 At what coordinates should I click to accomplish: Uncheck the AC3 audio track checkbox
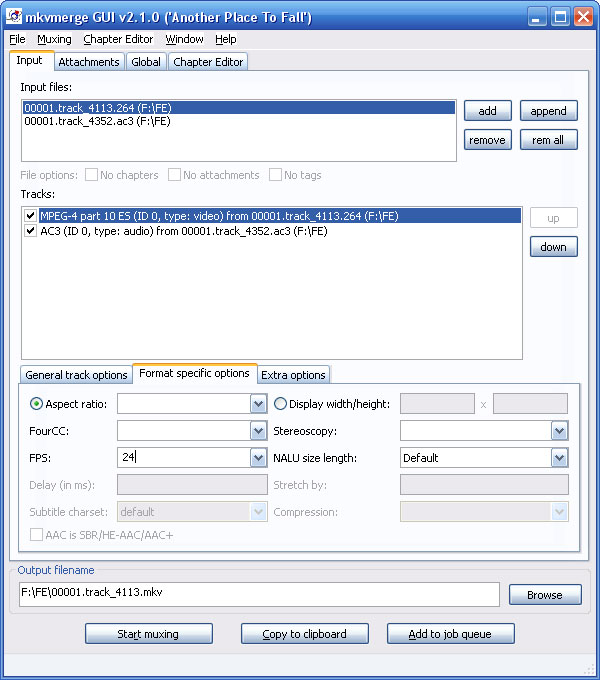(30, 231)
